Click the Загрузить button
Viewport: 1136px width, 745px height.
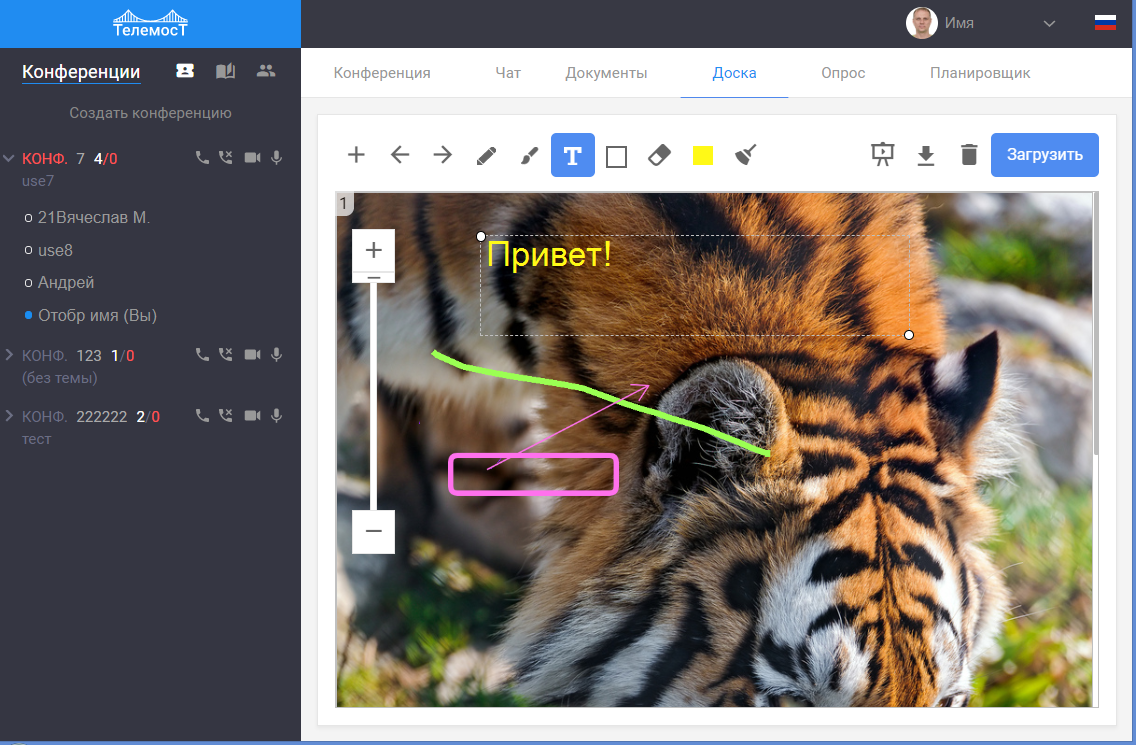1044,155
